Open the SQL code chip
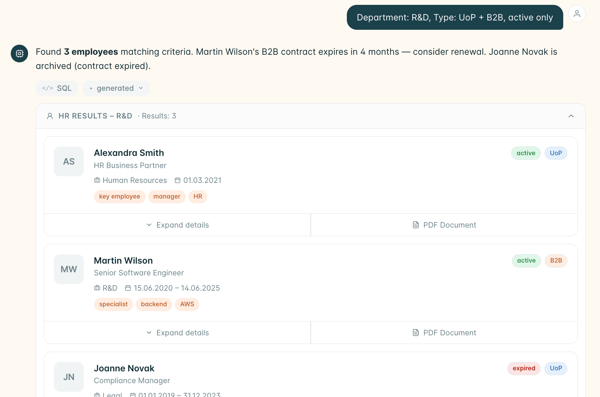Image resolution: width=600 pixels, height=397 pixels. [x=57, y=88]
